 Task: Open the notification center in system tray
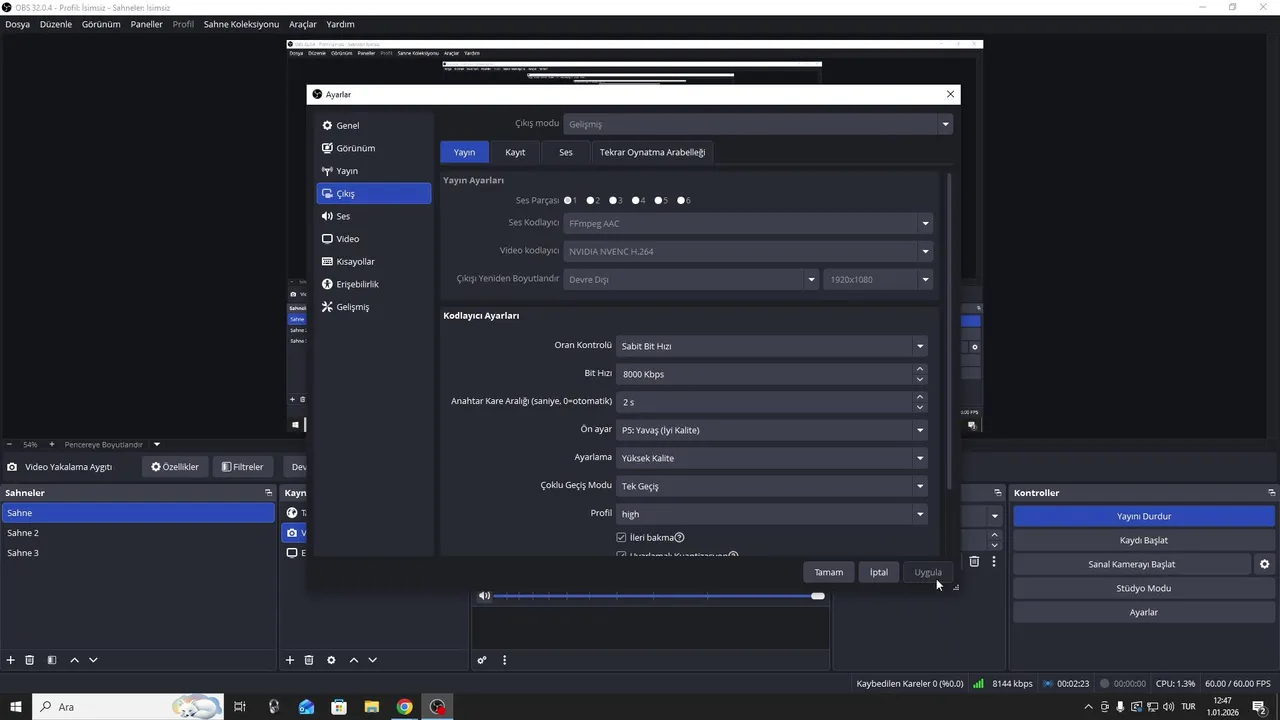coord(1259,707)
